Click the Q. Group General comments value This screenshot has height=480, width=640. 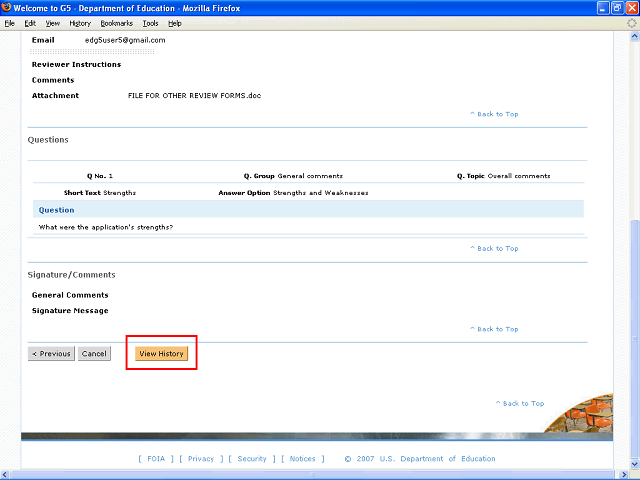click(x=310, y=176)
